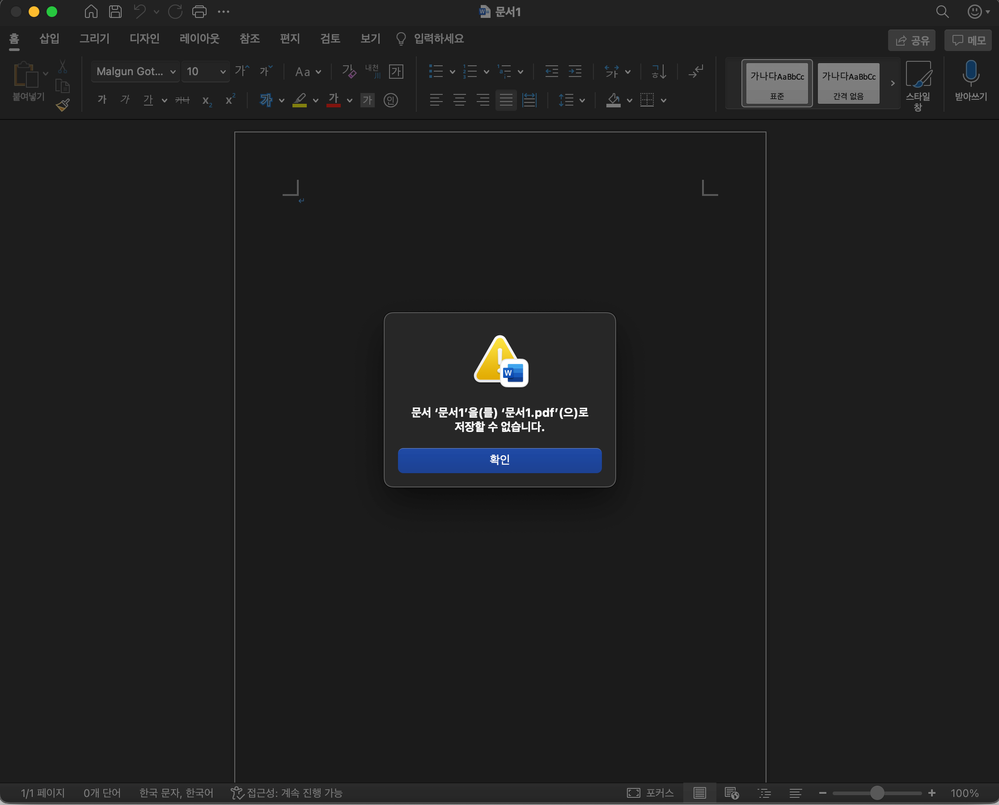Toggle justify alignment
999x805 pixels.
(506, 100)
